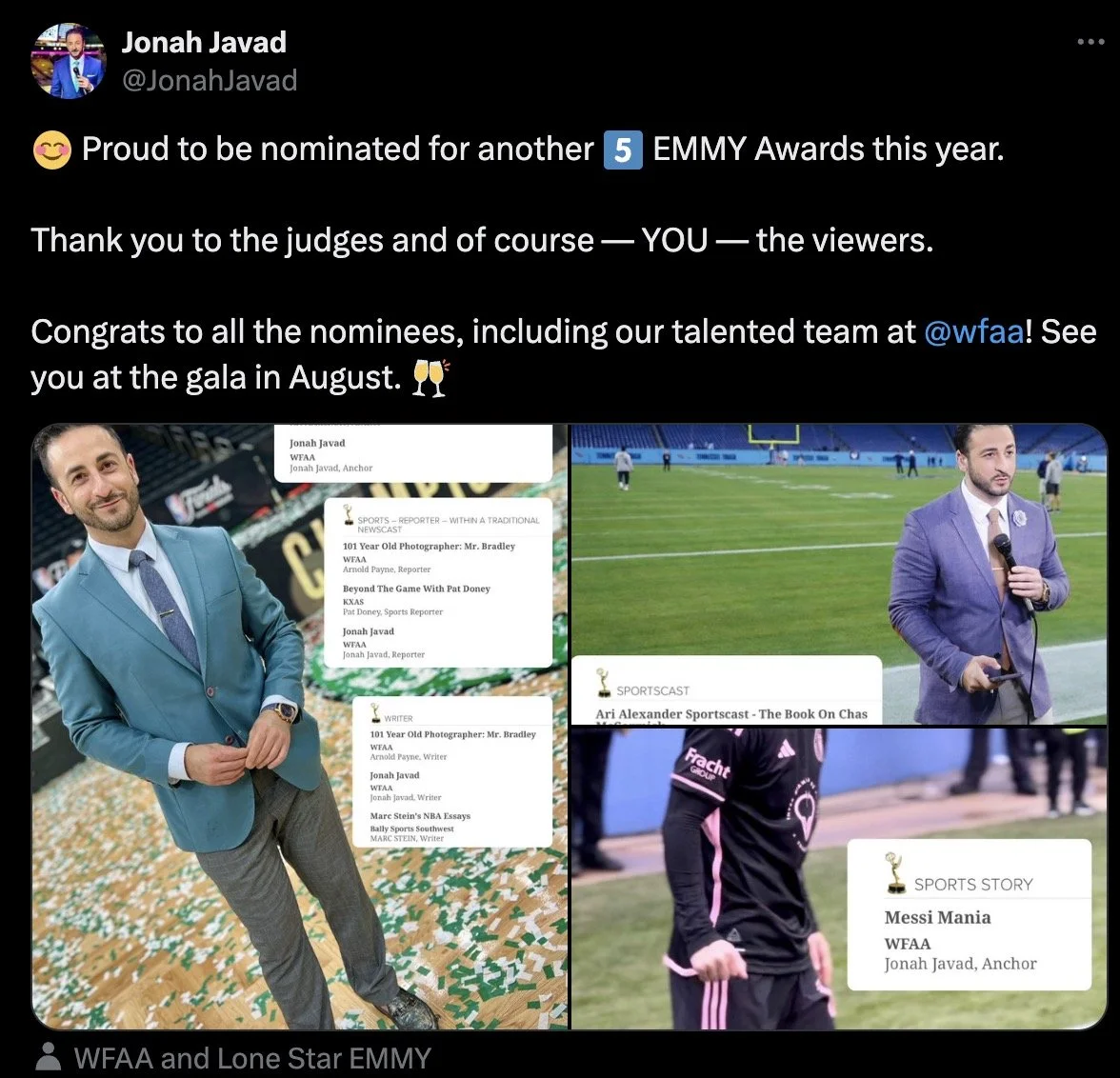Viewport: 1120px width, 1078px height.
Task: Click Jonah Javad's profile avatar
Action: [69, 62]
